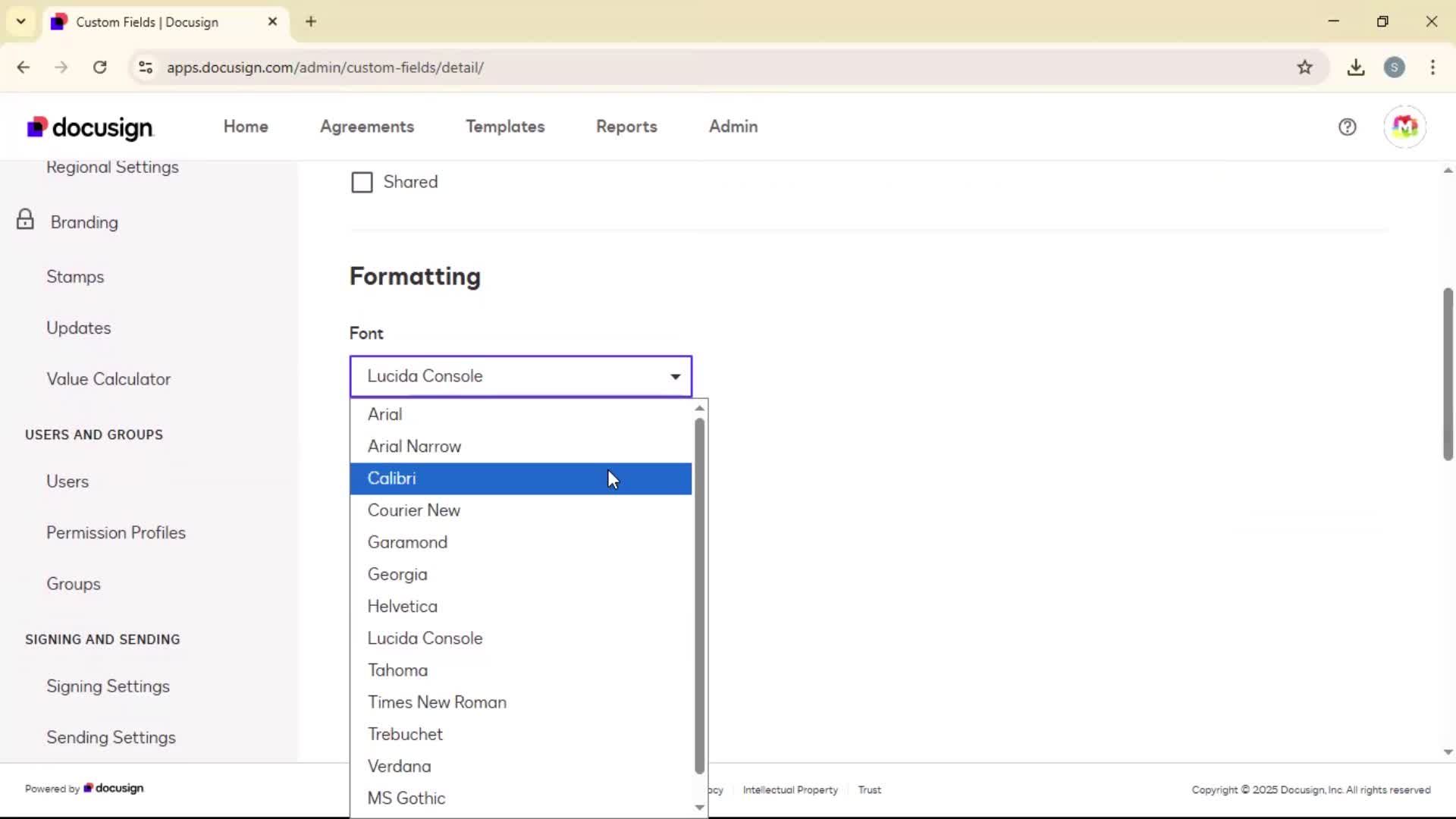Screen dimensions: 1456x819
Task: Open Groups in sidebar
Action: (x=74, y=584)
